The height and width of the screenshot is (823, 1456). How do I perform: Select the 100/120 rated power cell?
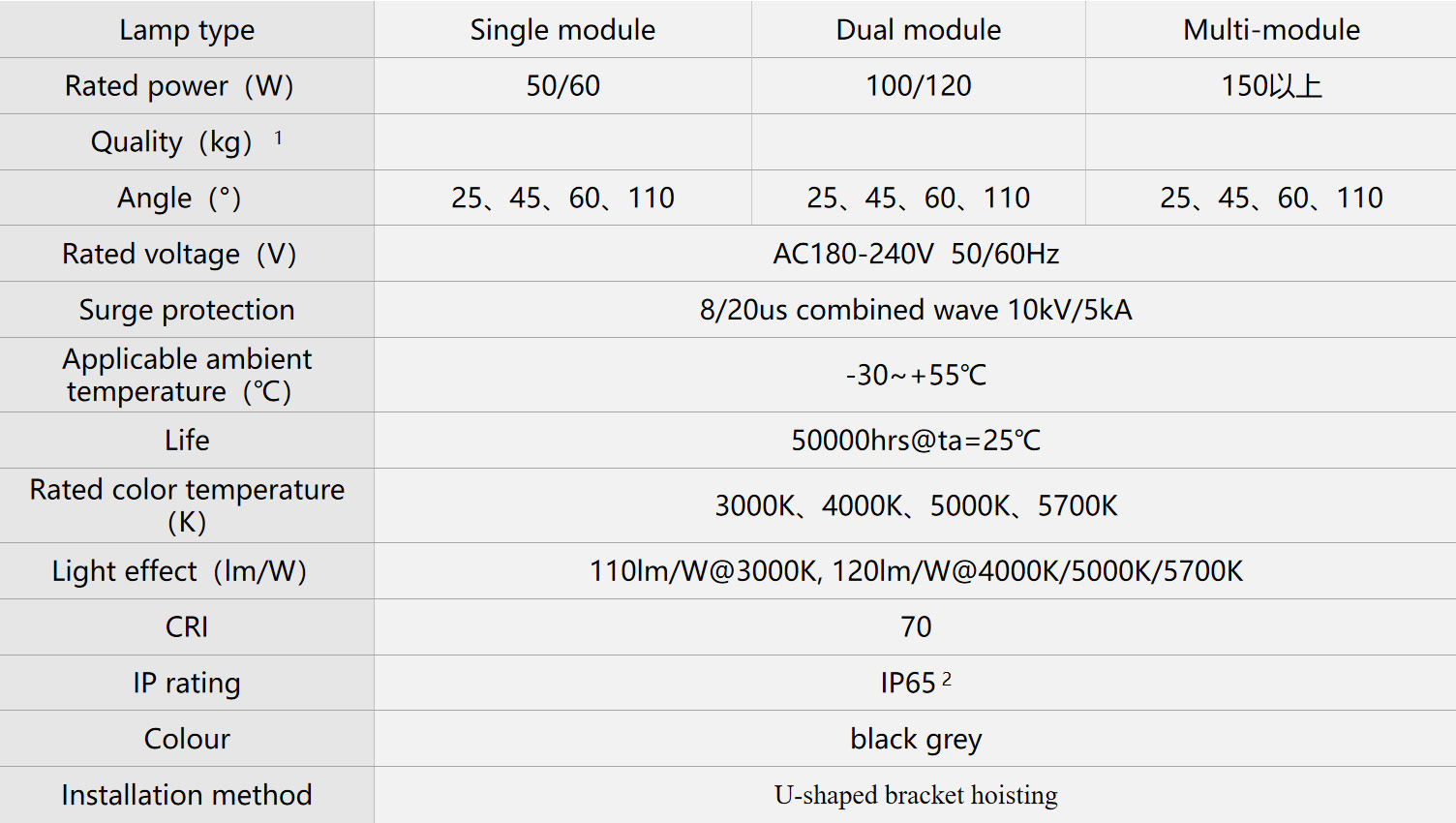[919, 85]
